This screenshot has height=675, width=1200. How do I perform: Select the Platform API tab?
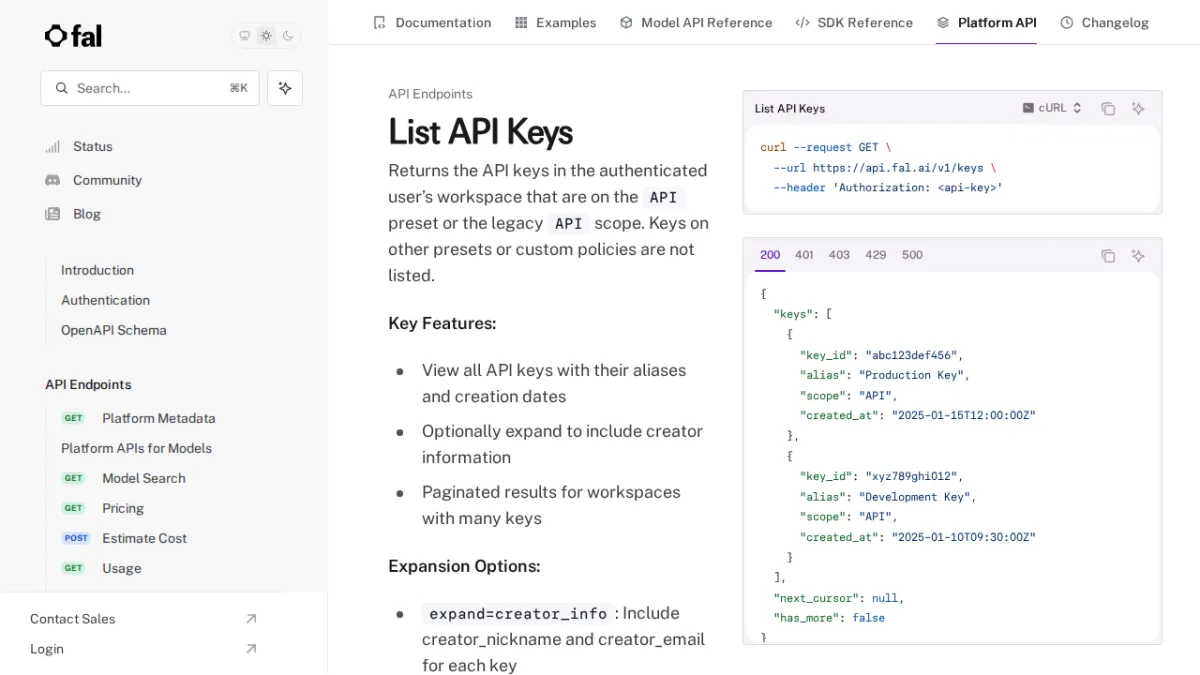pos(986,22)
